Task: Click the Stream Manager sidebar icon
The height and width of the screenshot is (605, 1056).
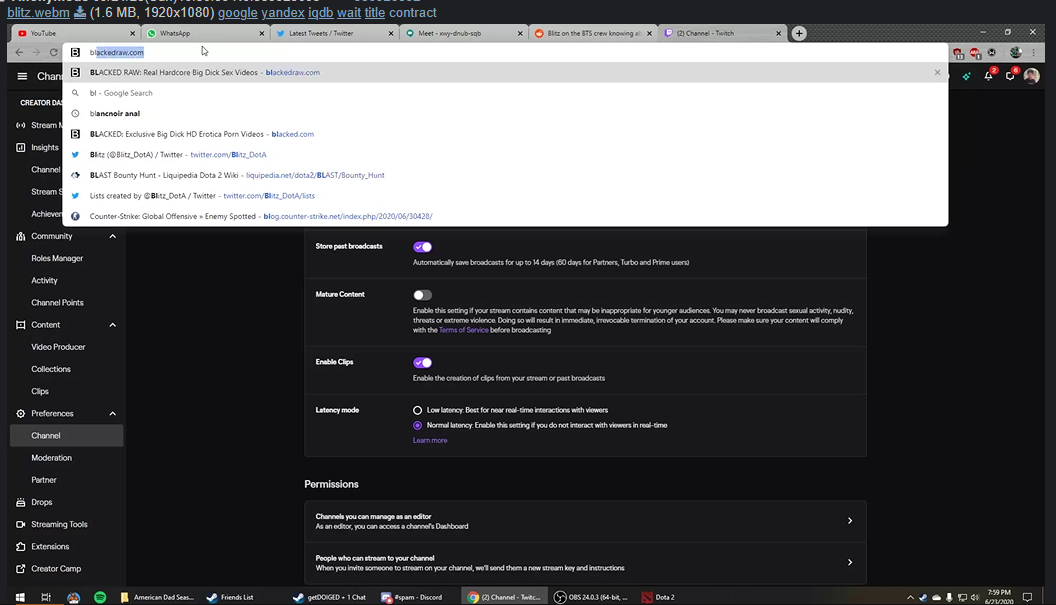Action: point(21,125)
